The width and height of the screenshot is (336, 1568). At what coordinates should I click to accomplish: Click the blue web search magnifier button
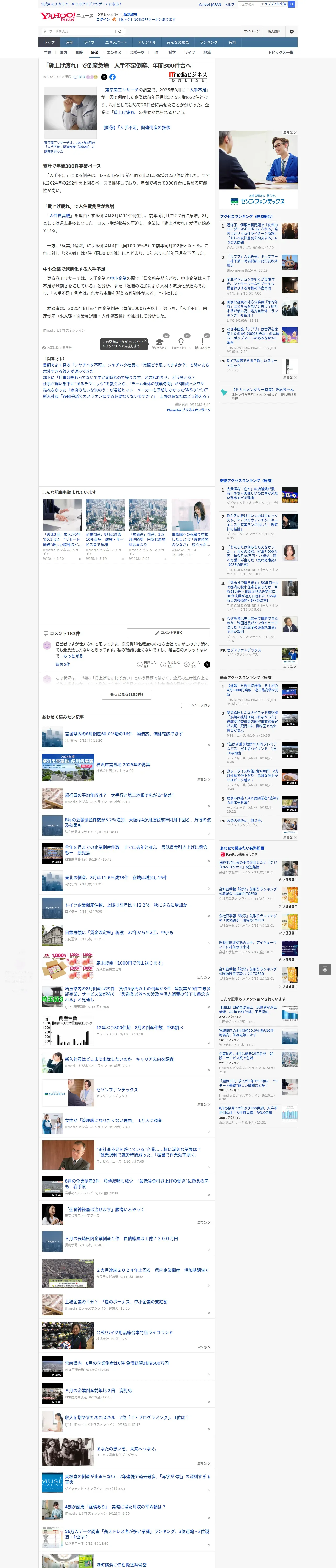coord(292,4)
